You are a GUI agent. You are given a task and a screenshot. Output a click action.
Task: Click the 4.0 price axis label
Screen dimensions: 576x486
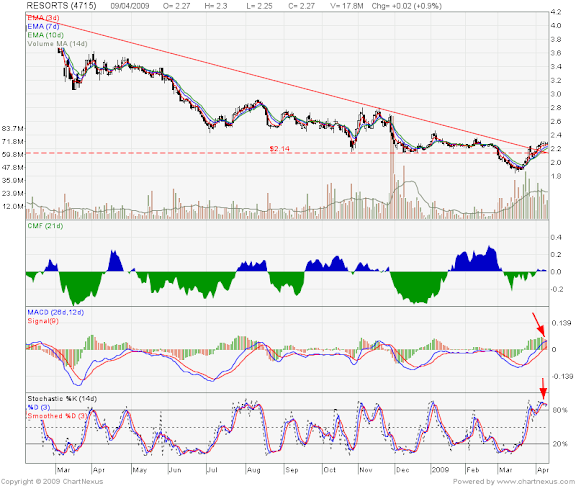coord(556,26)
